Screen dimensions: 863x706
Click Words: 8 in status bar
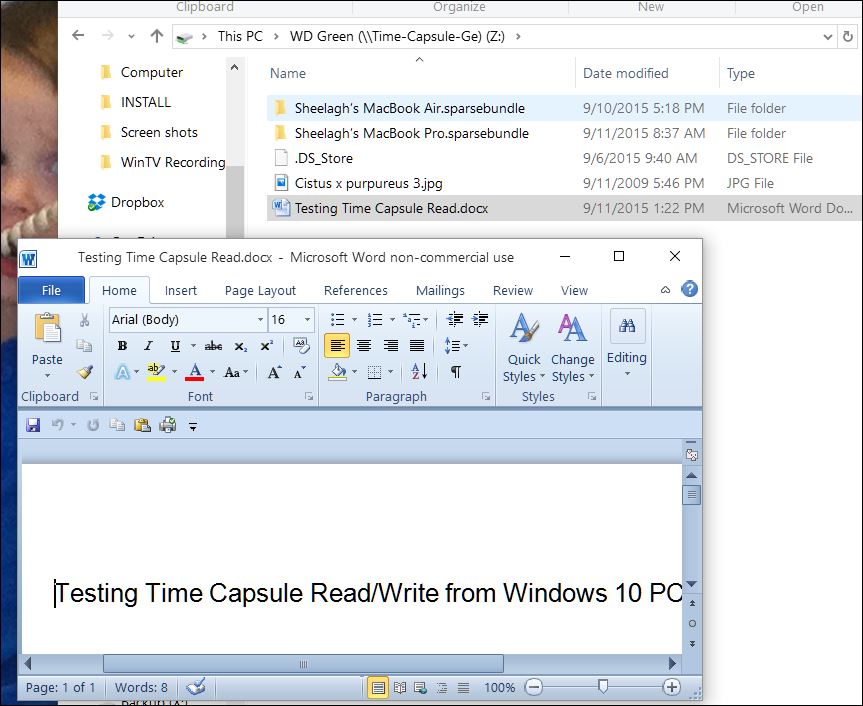coord(141,687)
